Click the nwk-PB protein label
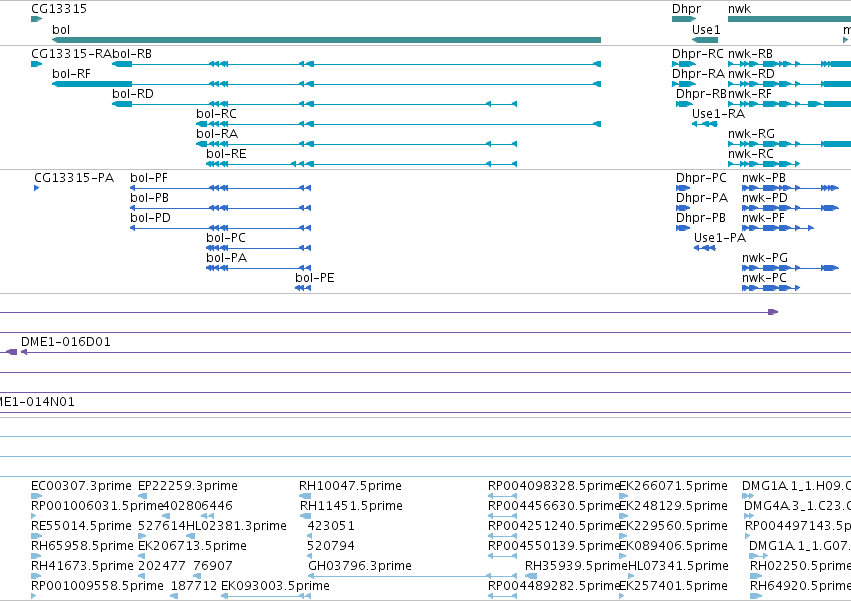851x601 pixels. [x=764, y=178]
